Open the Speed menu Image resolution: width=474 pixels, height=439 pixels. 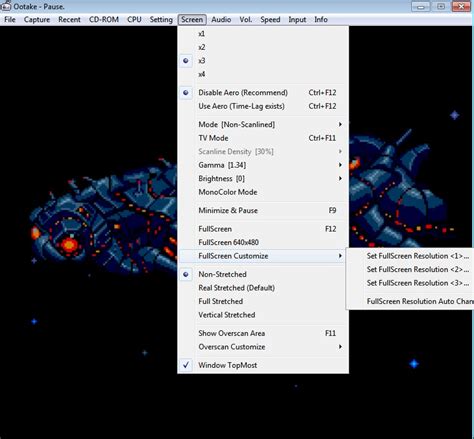[270, 20]
